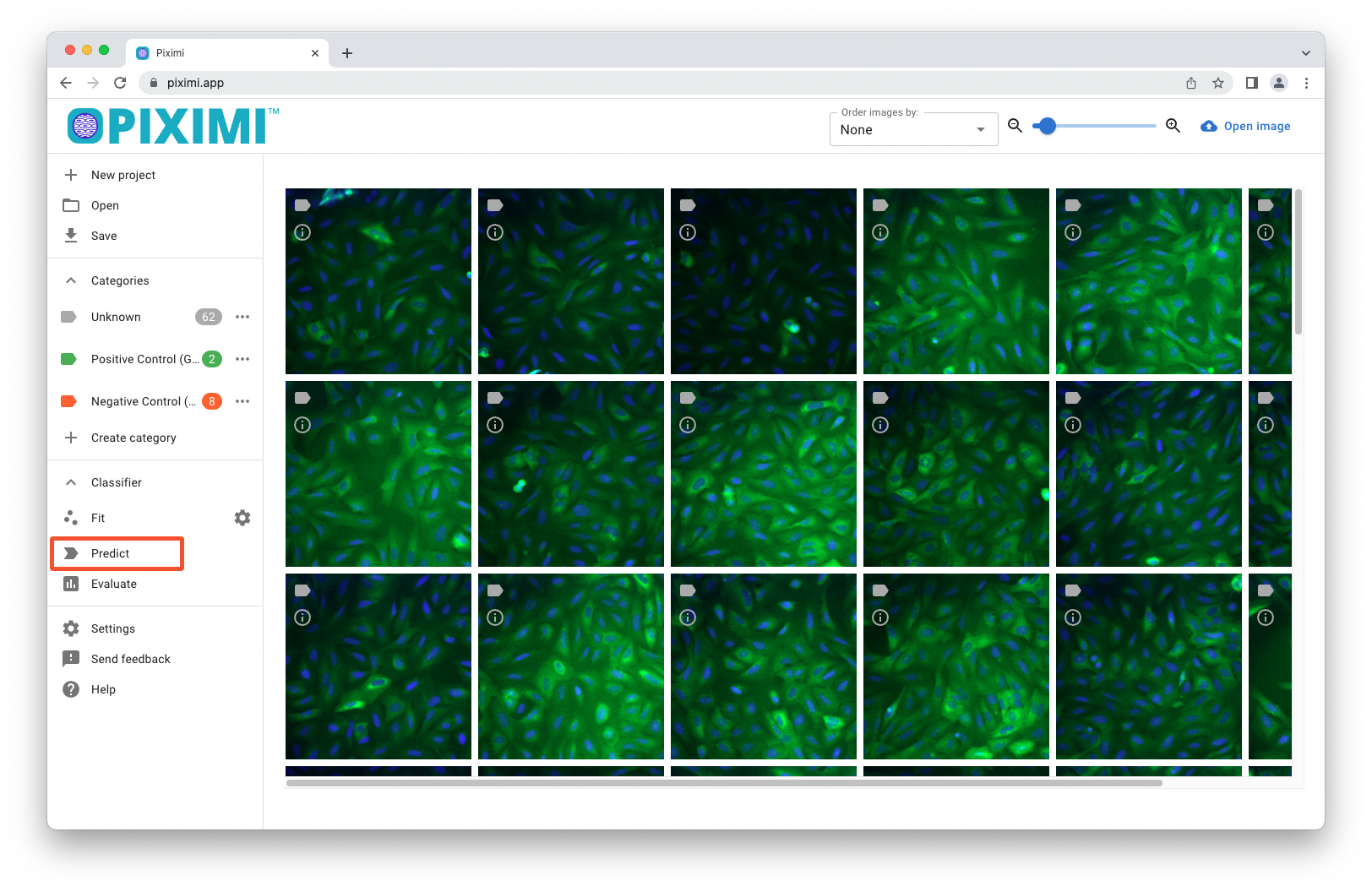Open the tab search chevron in Chrome
The image size is (1372, 892).
[1306, 52]
